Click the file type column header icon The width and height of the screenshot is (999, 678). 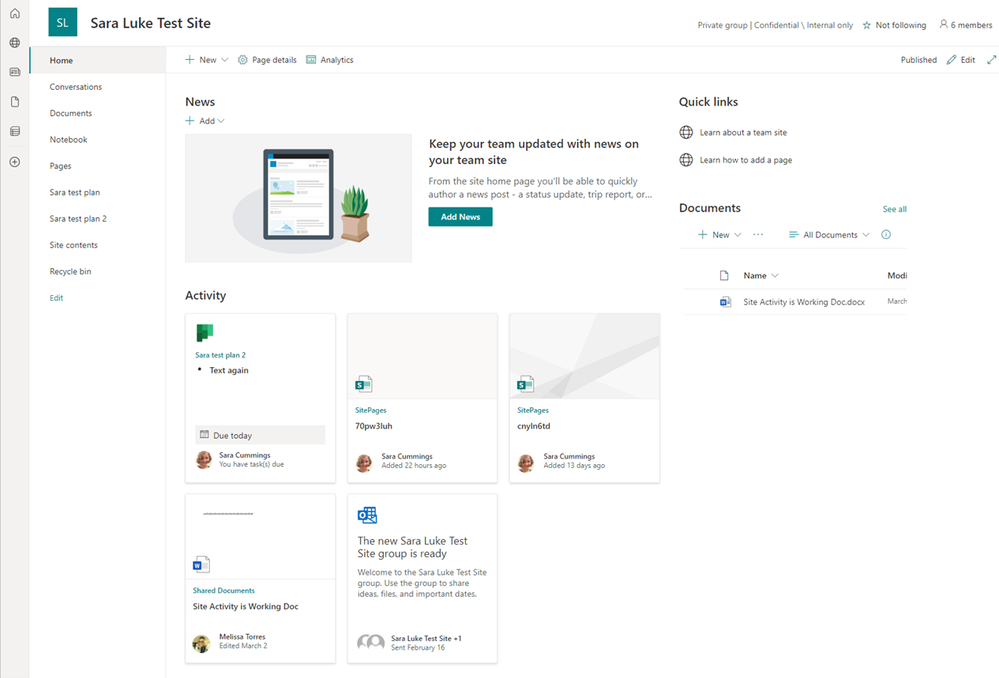point(724,275)
